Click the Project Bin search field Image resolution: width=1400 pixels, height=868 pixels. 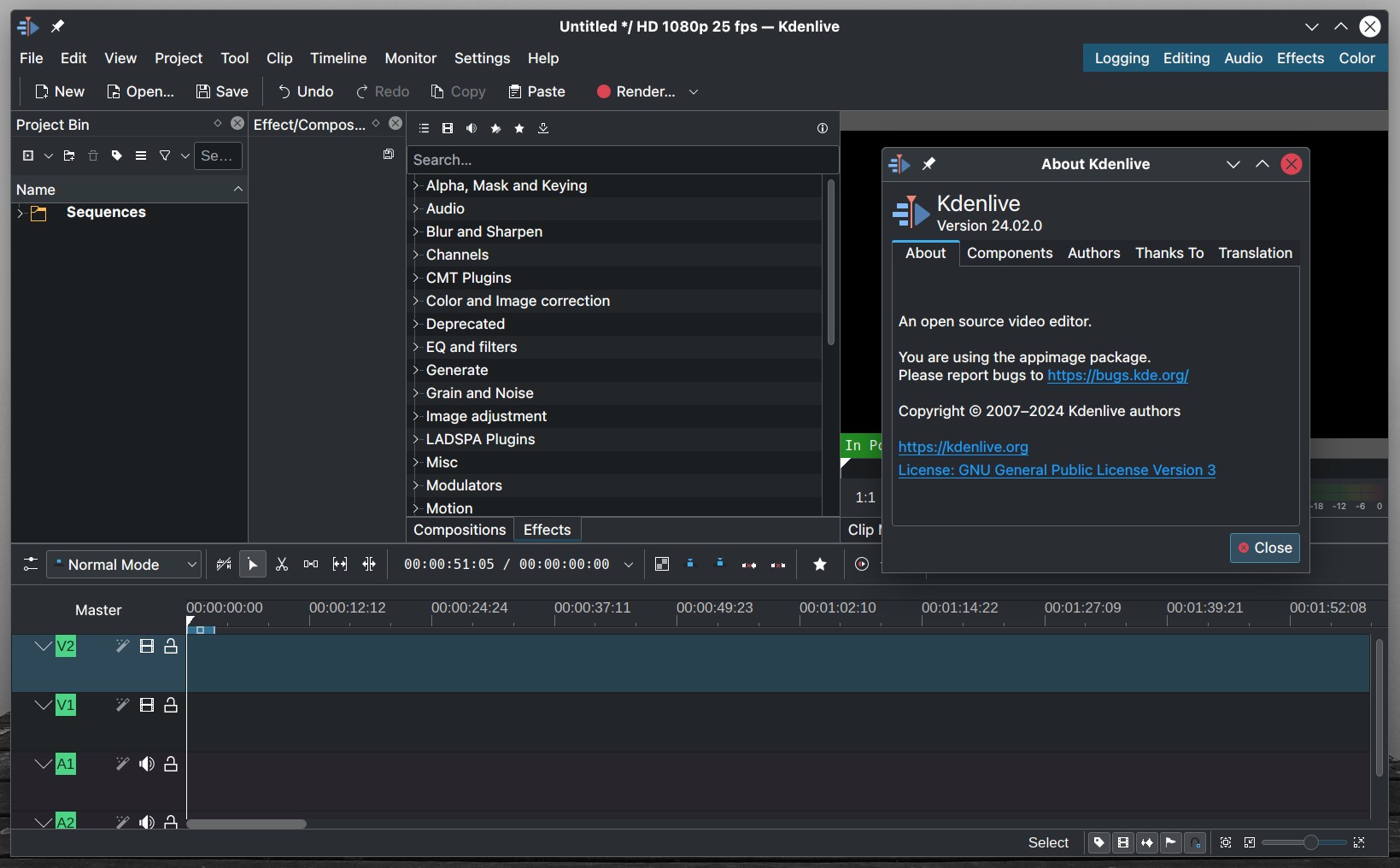[219, 155]
